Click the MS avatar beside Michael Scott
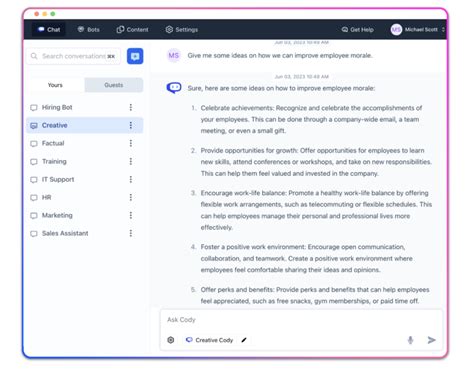 pos(396,30)
